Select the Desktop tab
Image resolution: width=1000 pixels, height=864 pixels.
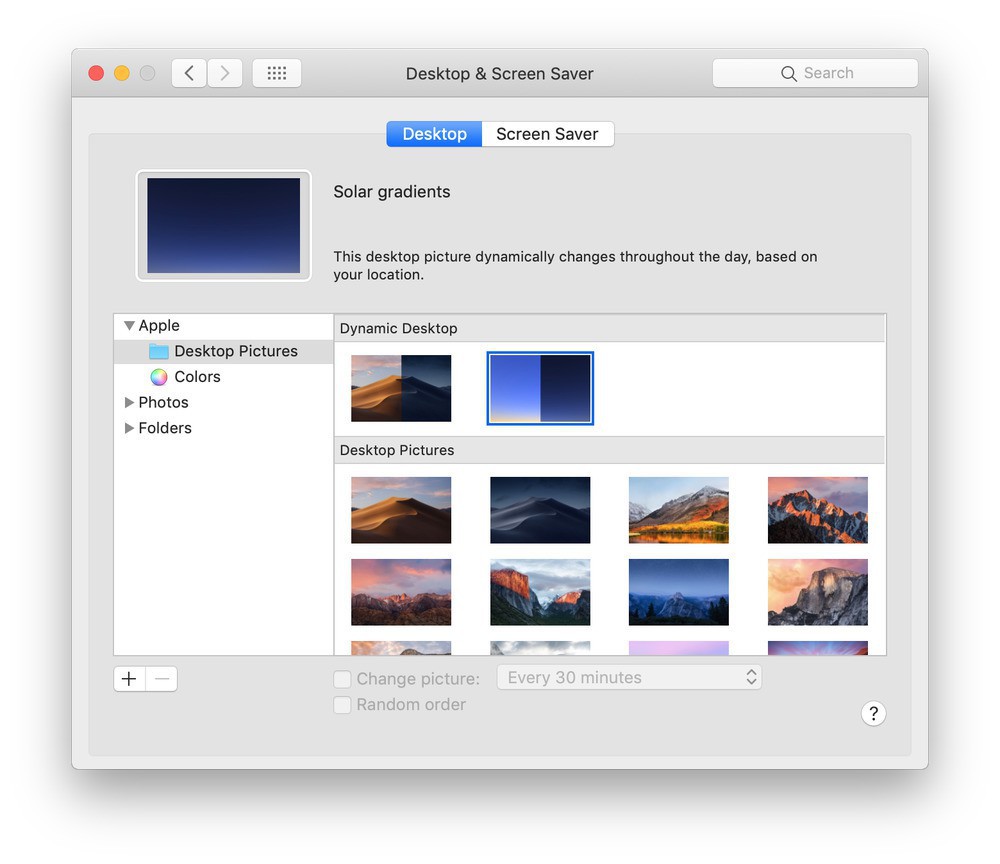point(434,134)
